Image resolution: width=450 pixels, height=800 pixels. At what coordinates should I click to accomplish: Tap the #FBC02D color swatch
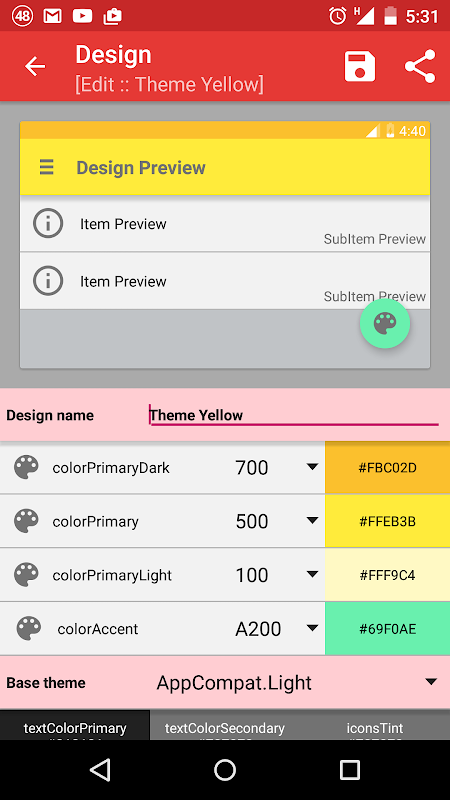(387, 467)
